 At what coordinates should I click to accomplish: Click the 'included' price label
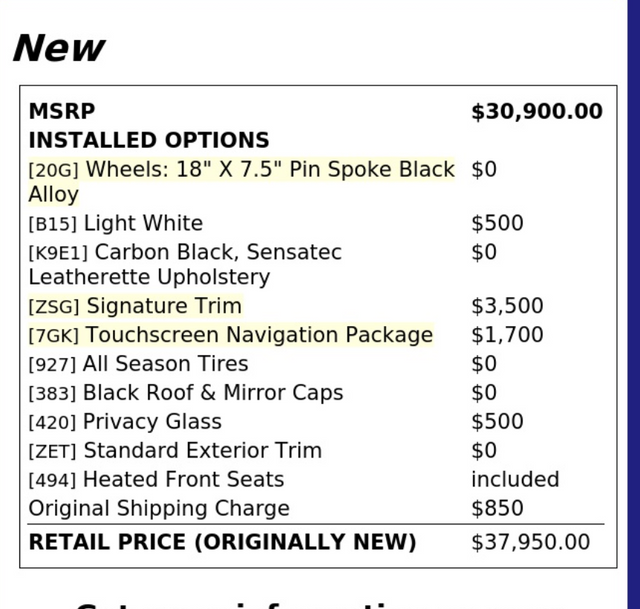[515, 479]
